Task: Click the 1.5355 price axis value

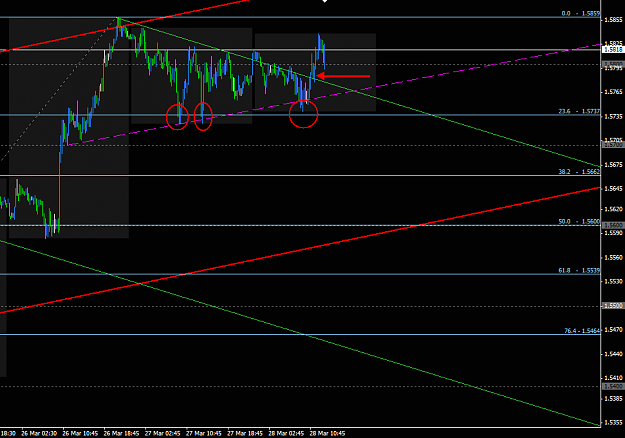Action: point(613,422)
